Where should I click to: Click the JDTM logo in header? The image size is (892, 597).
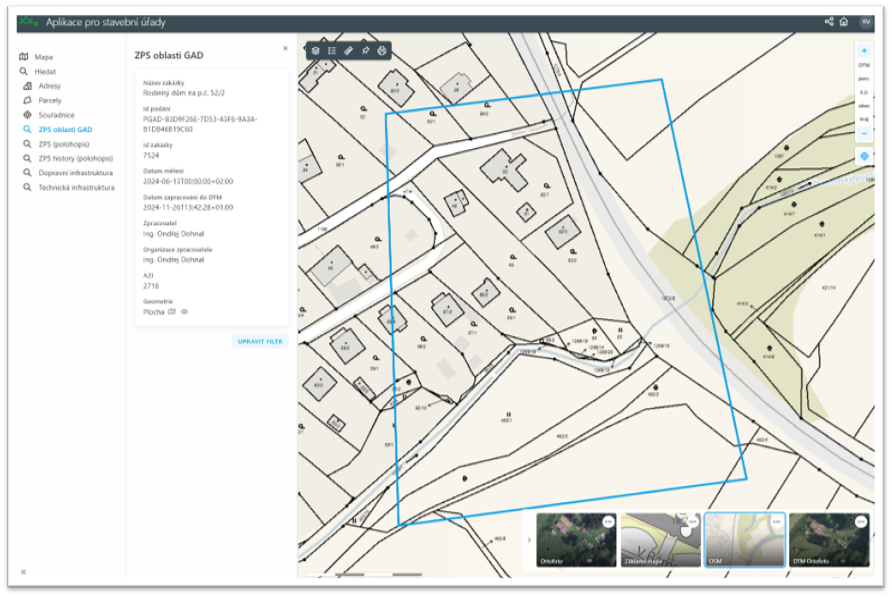click(x=28, y=22)
